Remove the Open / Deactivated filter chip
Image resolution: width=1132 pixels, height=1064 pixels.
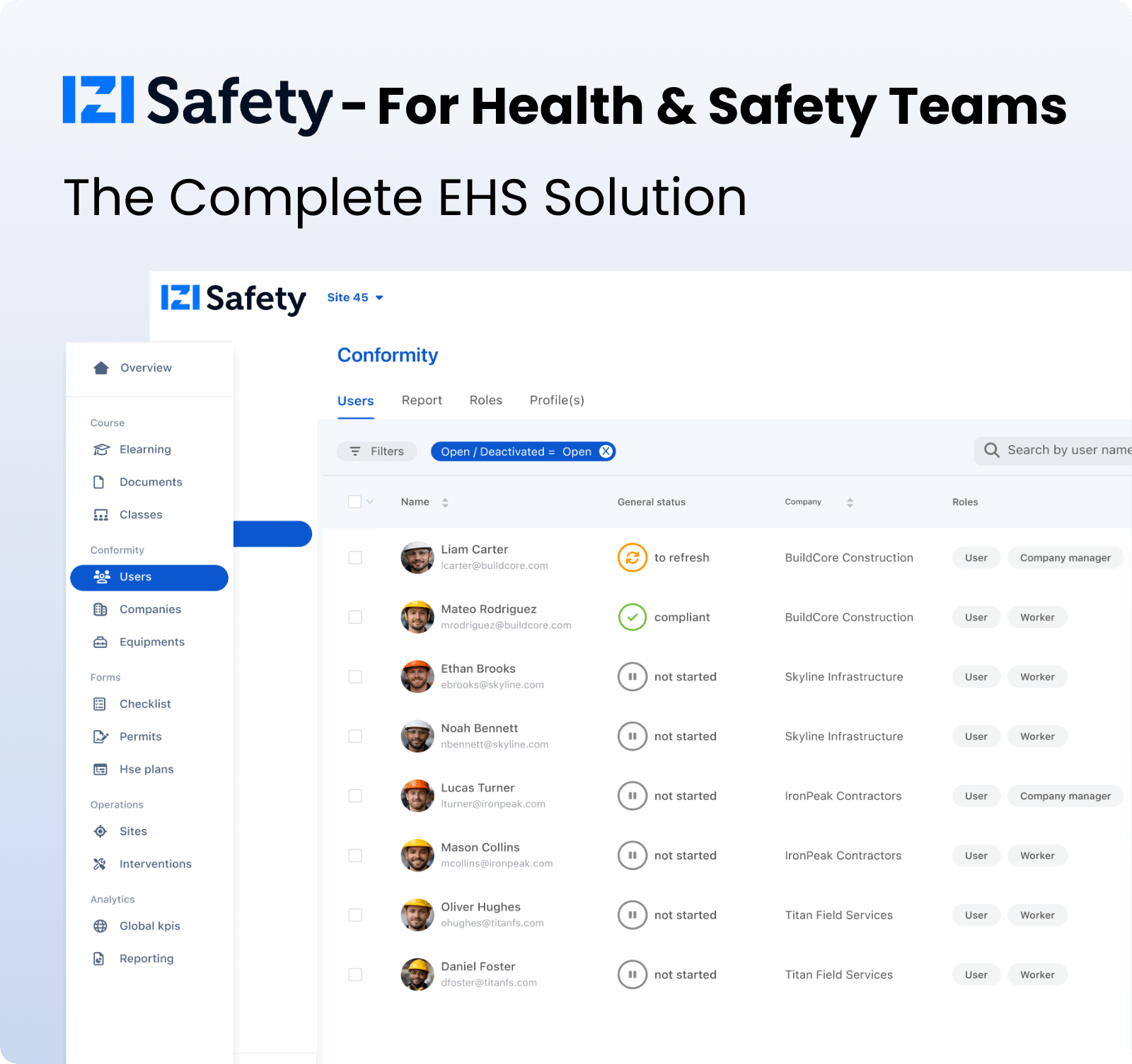point(606,451)
